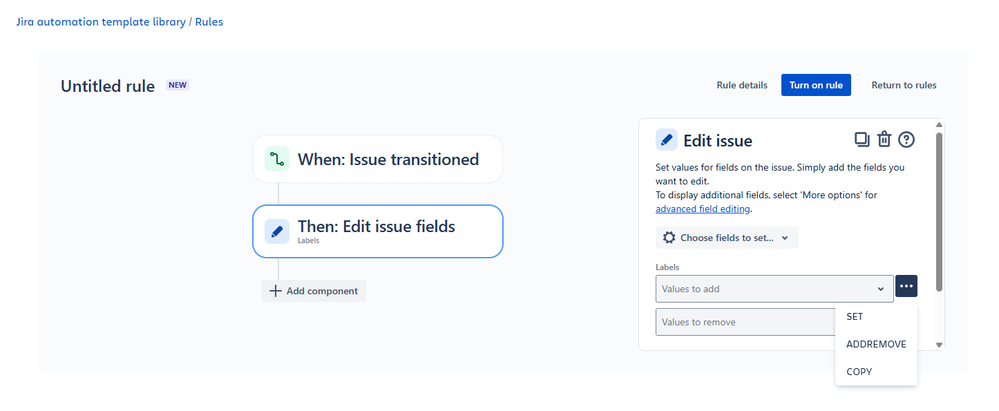Follow the advanced field editing link

click(703, 209)
